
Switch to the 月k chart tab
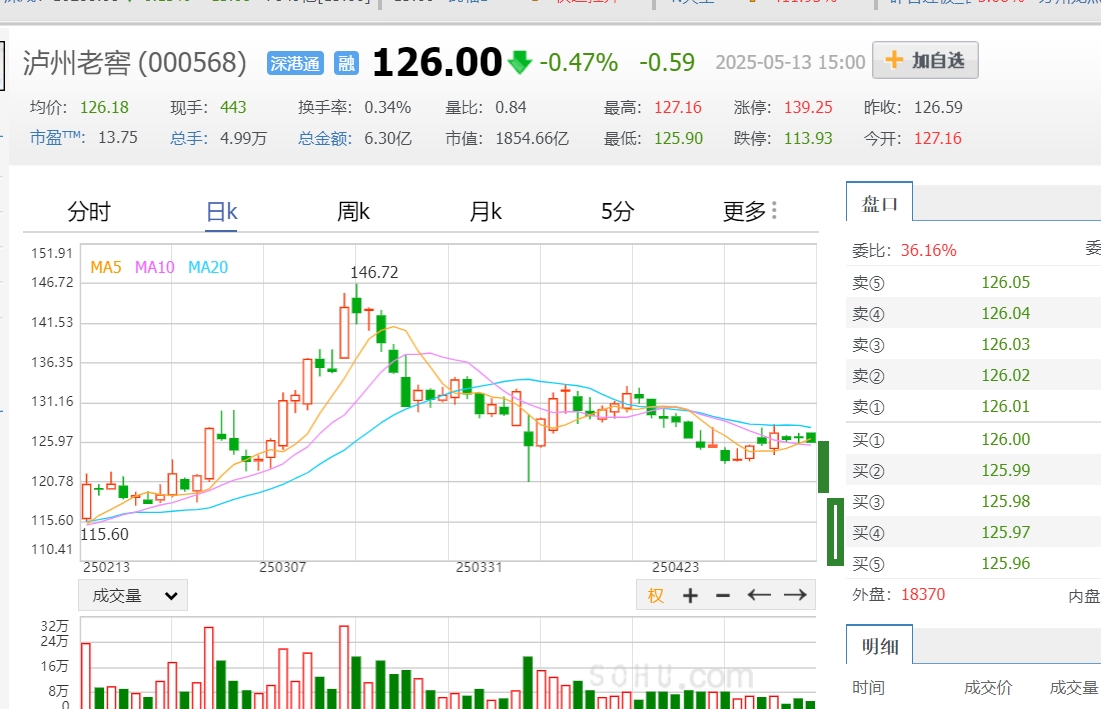(x=485, y=211)
